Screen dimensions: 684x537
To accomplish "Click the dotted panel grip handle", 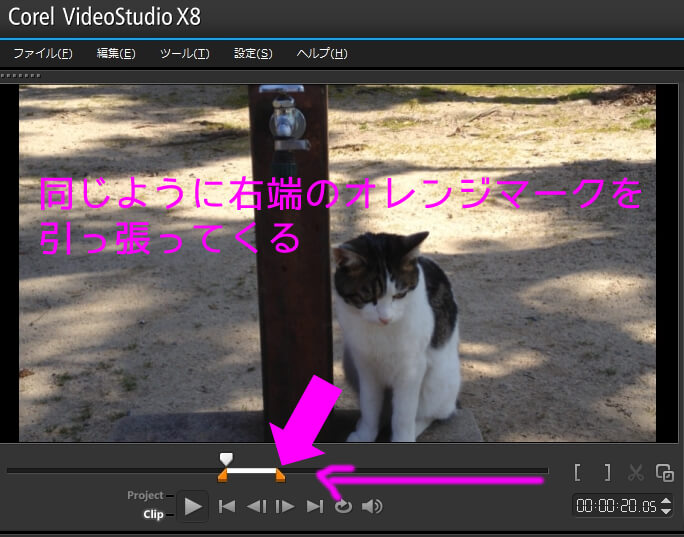I will (x=21, y=75).
